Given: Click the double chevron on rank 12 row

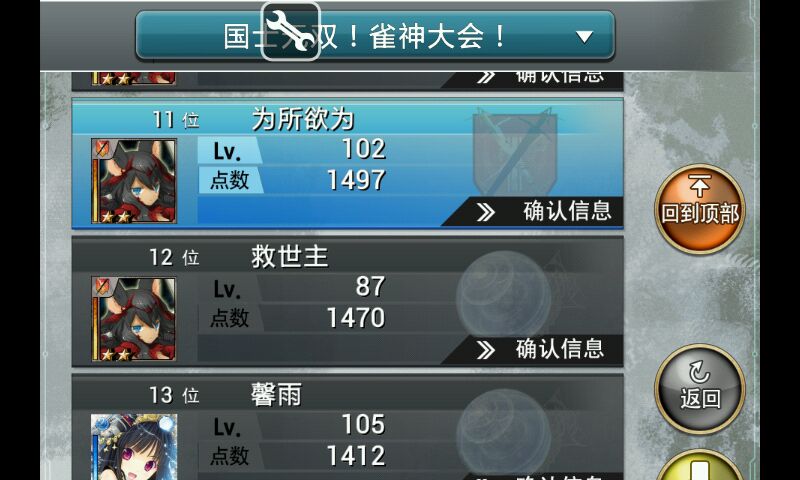Looking at the screenshot, I should [x=486, y=350].
